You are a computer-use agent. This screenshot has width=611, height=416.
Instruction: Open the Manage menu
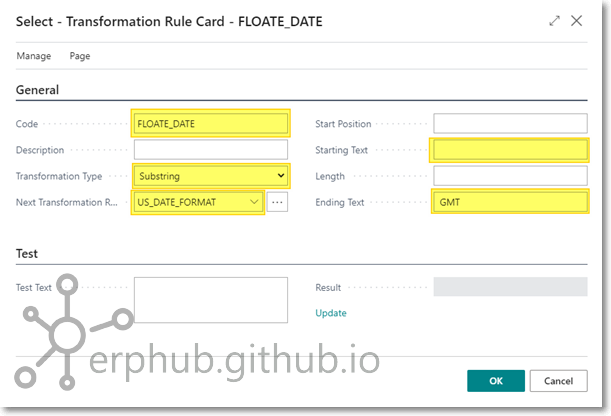pos(34,56)
